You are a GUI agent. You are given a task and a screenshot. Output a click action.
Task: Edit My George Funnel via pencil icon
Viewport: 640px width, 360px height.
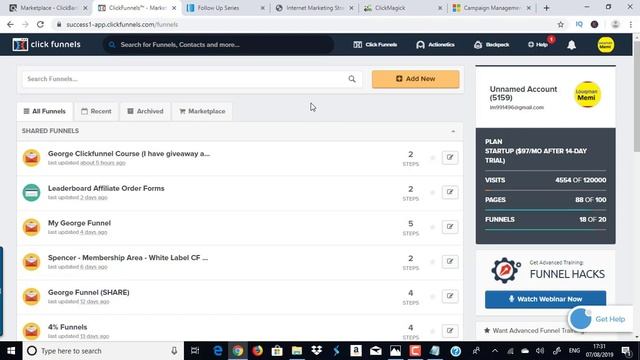450,227
